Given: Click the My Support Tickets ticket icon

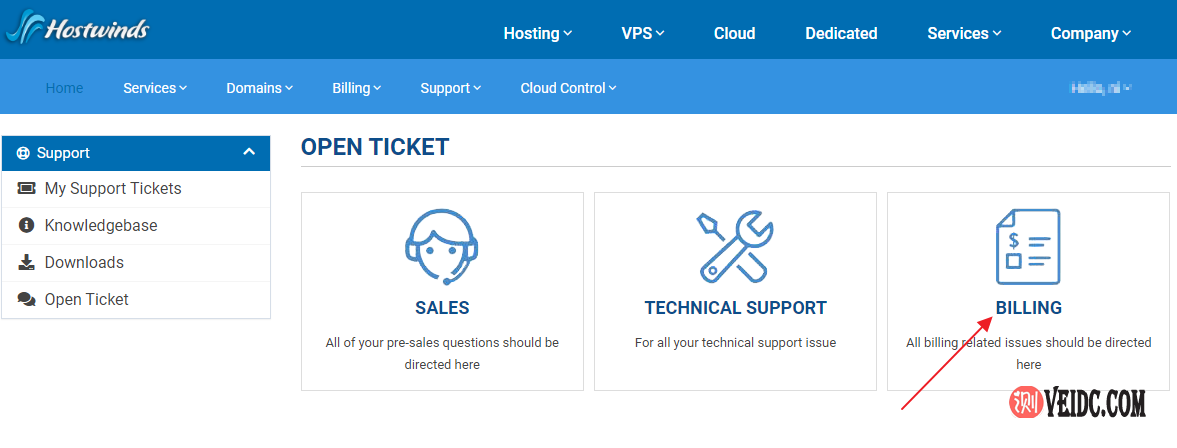Looking at the screenshot, I should point(27,189).
